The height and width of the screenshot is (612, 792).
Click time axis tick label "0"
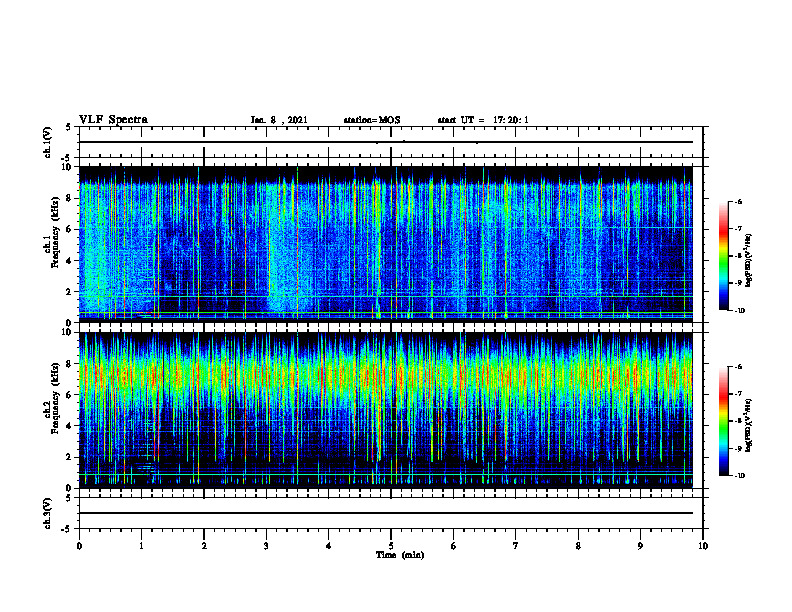point(79,546)
